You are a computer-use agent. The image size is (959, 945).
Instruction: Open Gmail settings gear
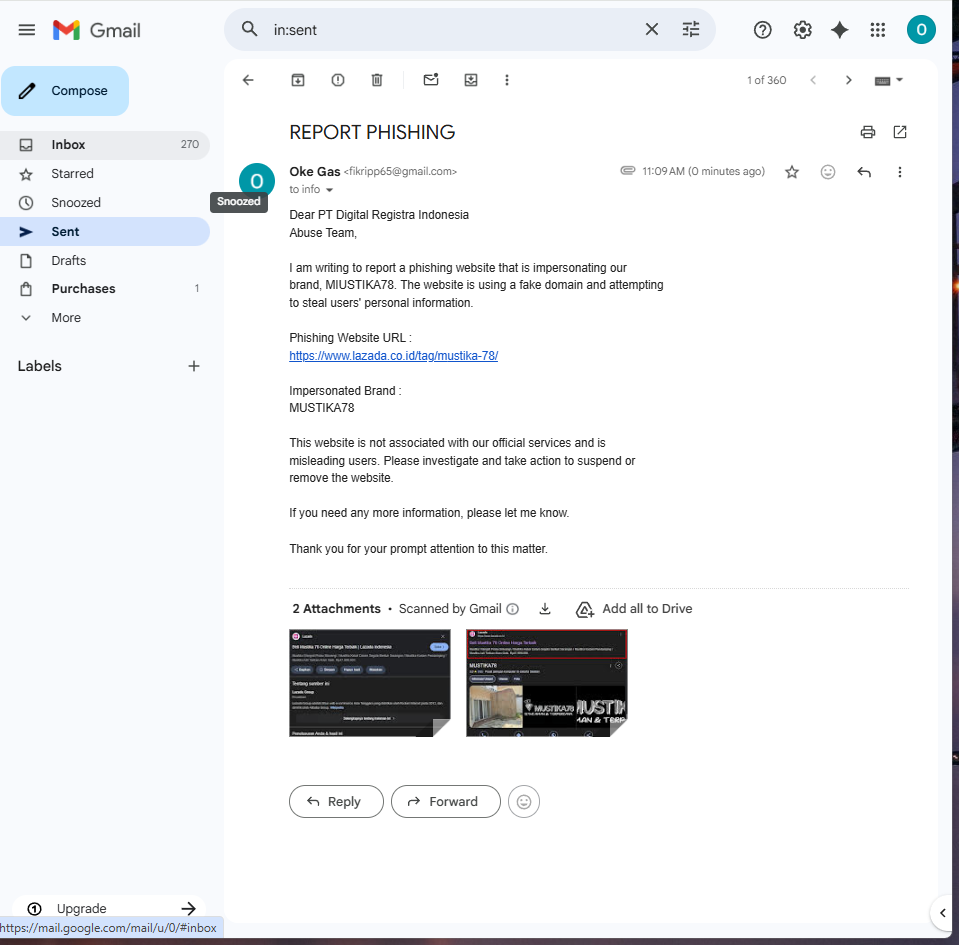802,30
